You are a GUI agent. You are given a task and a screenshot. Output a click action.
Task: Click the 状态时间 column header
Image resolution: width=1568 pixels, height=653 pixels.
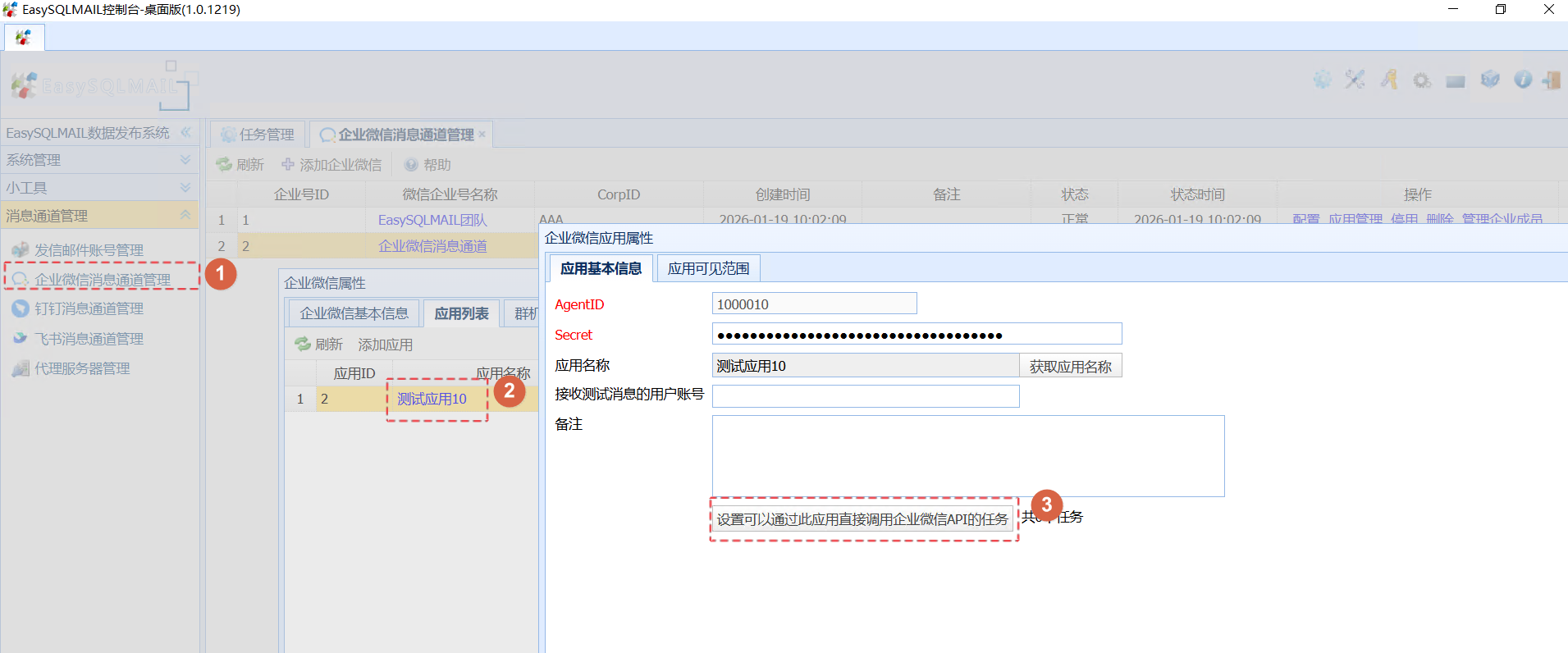[1197, 194]
